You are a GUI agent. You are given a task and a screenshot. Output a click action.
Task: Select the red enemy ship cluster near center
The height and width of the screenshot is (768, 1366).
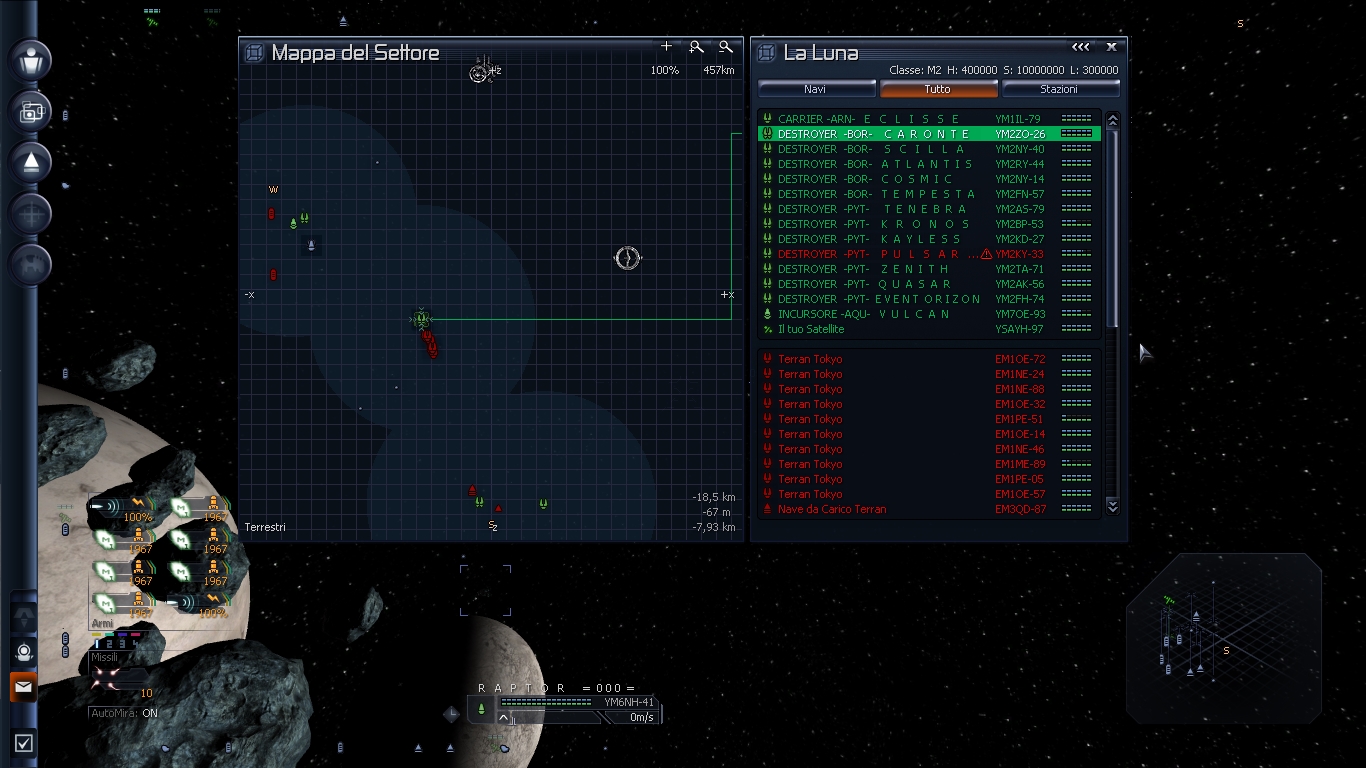point(430,343)
